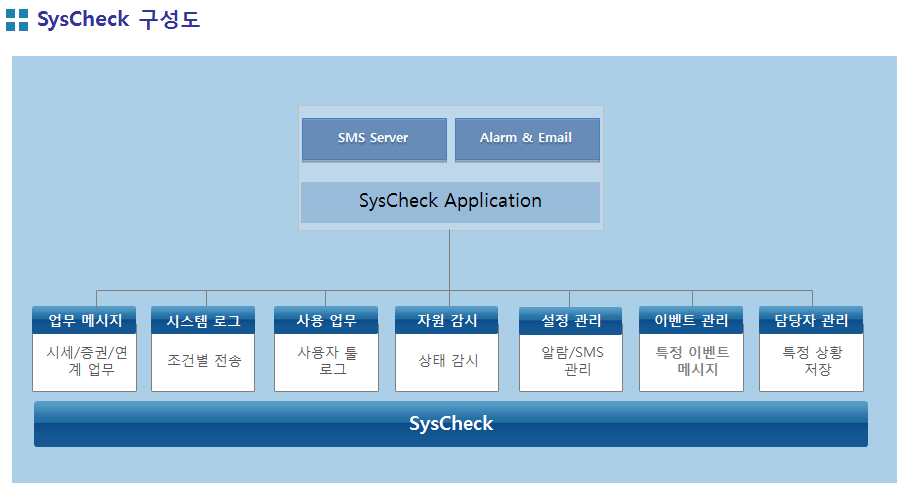Open the 설정 관리 header
Viewport: 903px width, 490px height.
571,320
